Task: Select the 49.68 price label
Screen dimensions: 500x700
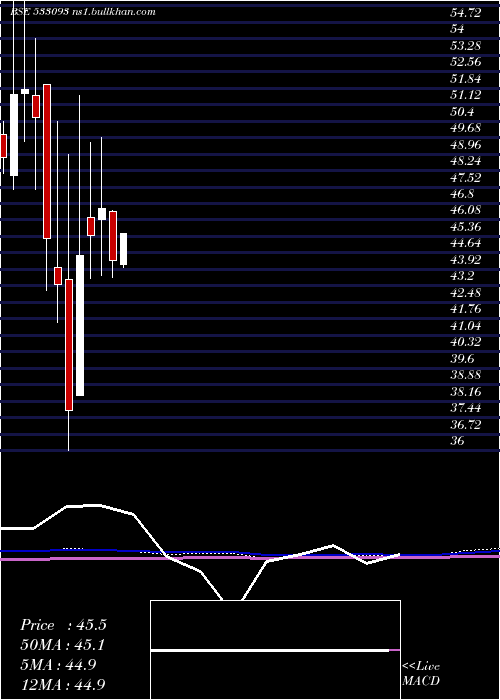Action: point(466,128)
